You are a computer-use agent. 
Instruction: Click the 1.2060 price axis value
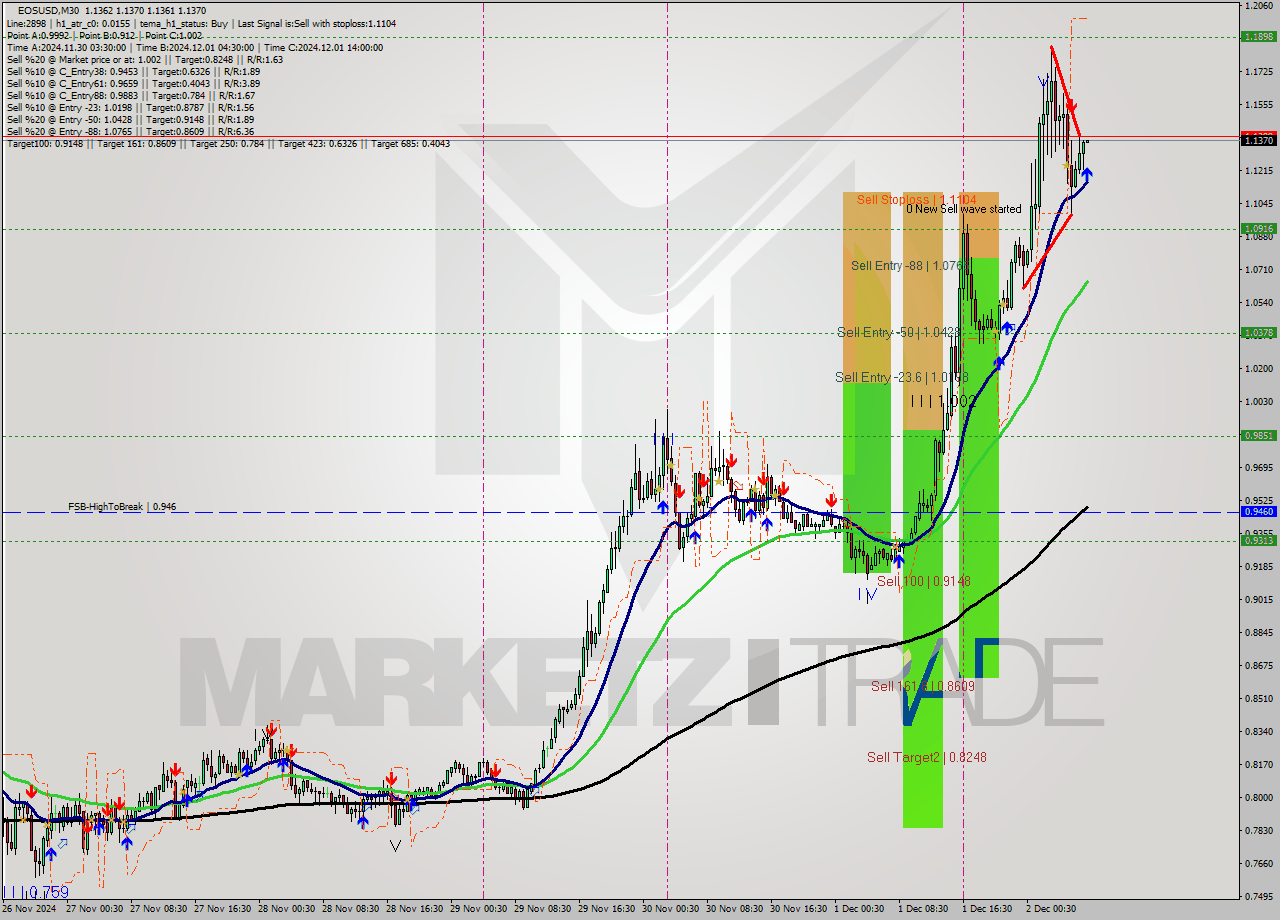coord(1258,6)
